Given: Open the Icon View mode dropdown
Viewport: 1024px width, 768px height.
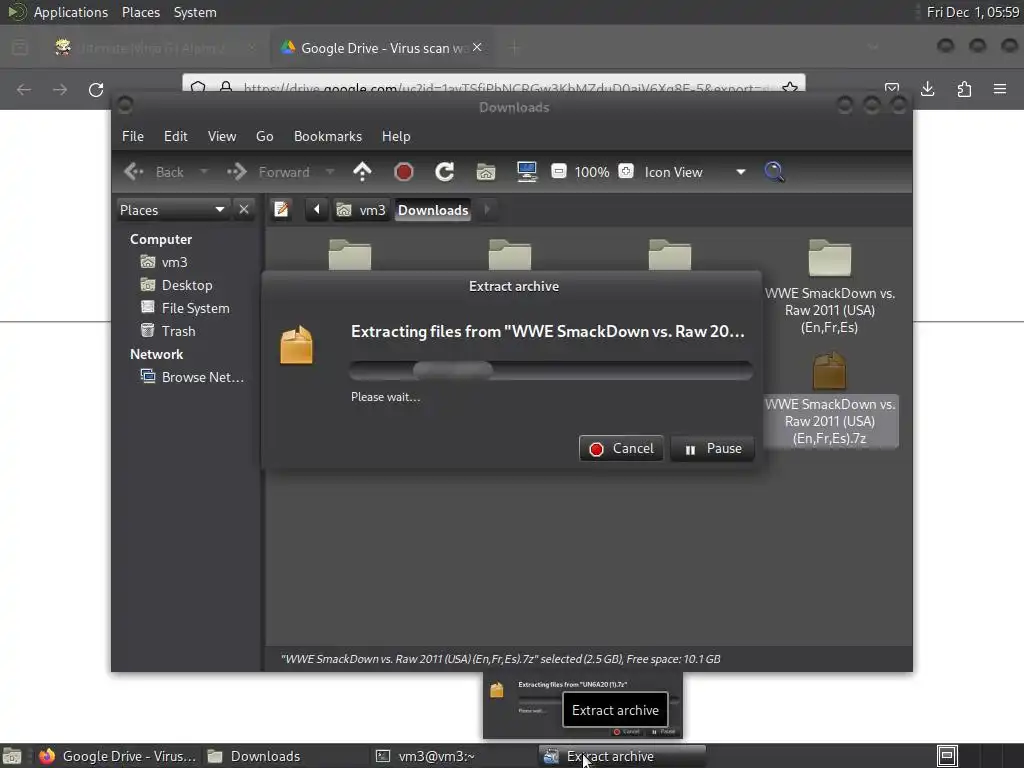Looking at the screenshot, I should coord(695,172).
